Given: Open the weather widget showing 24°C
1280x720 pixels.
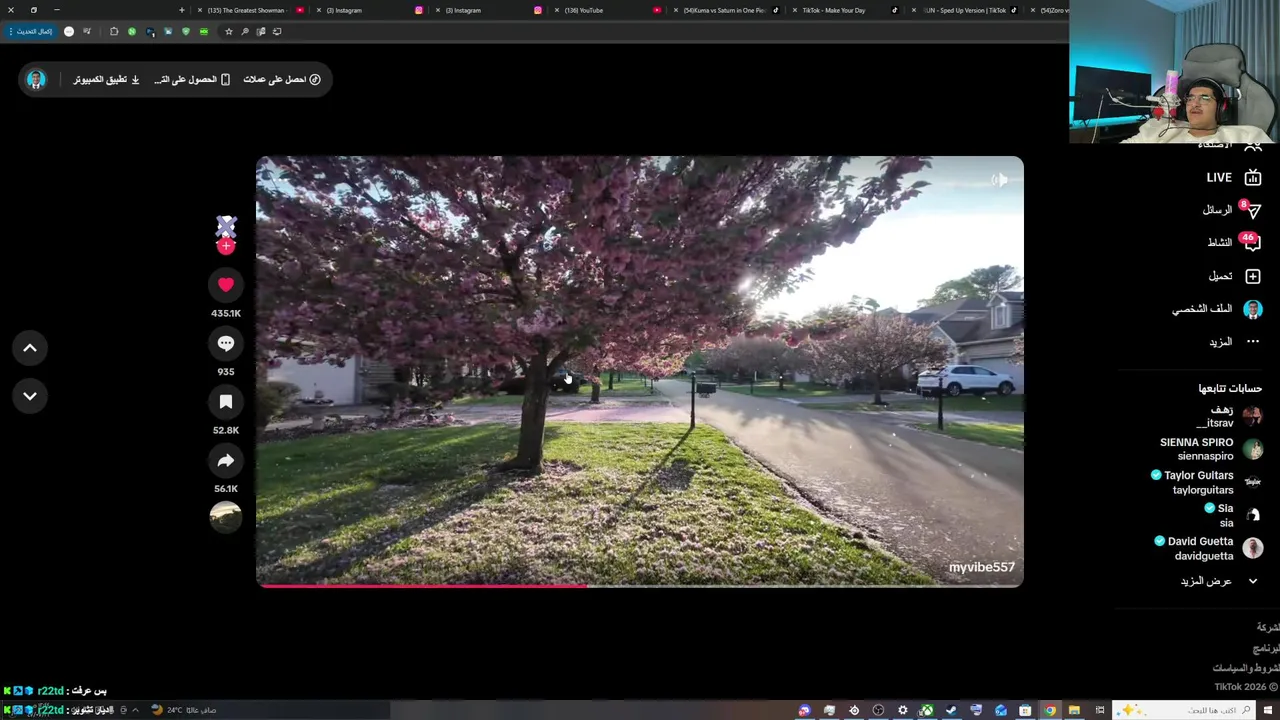Looking at the screenshot, I should click(x=183, y=710).
